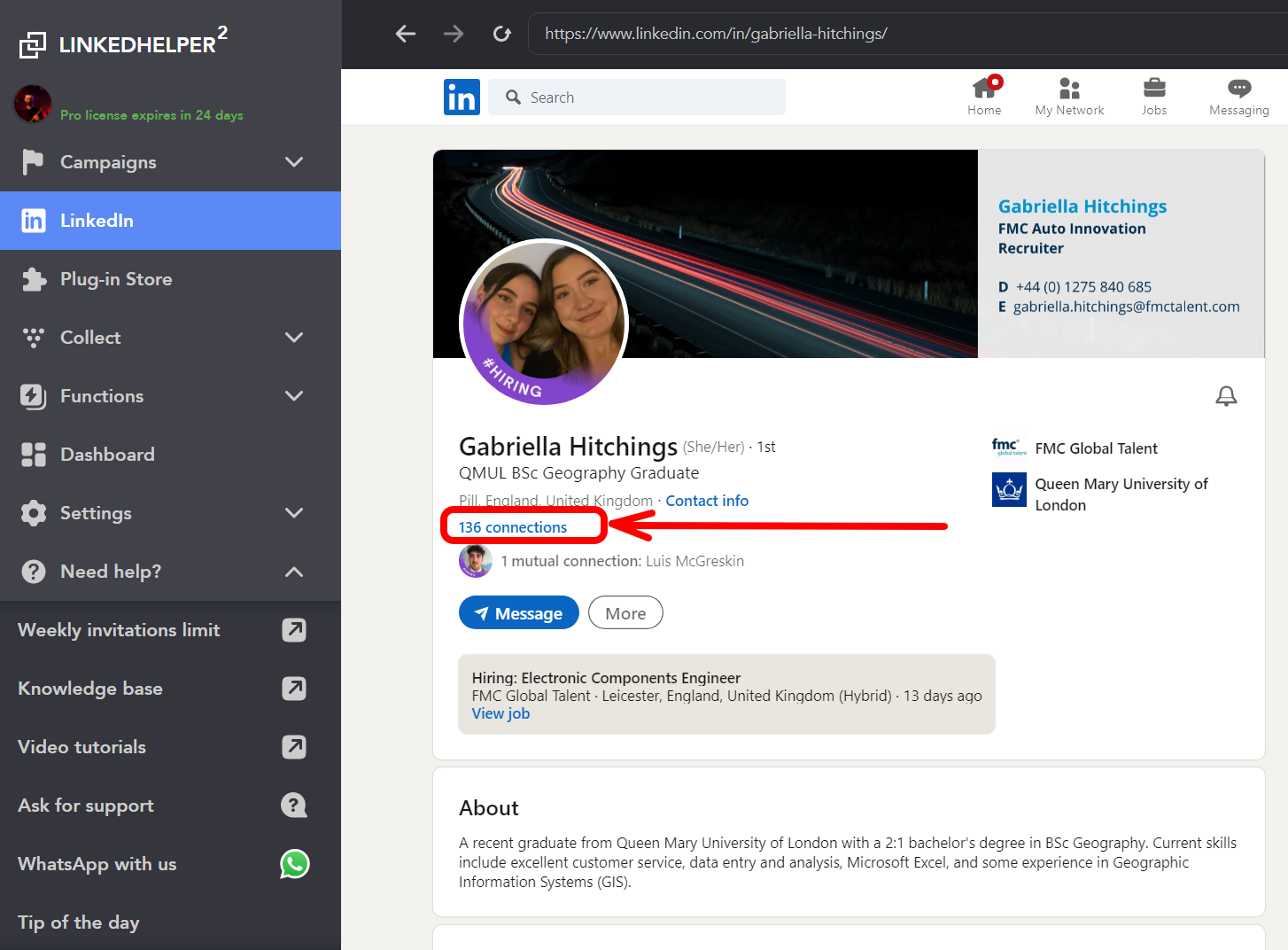Click inside the LinkedIn search field
1288x950 pixels.
pyautogui.click(x=636, y=97)
